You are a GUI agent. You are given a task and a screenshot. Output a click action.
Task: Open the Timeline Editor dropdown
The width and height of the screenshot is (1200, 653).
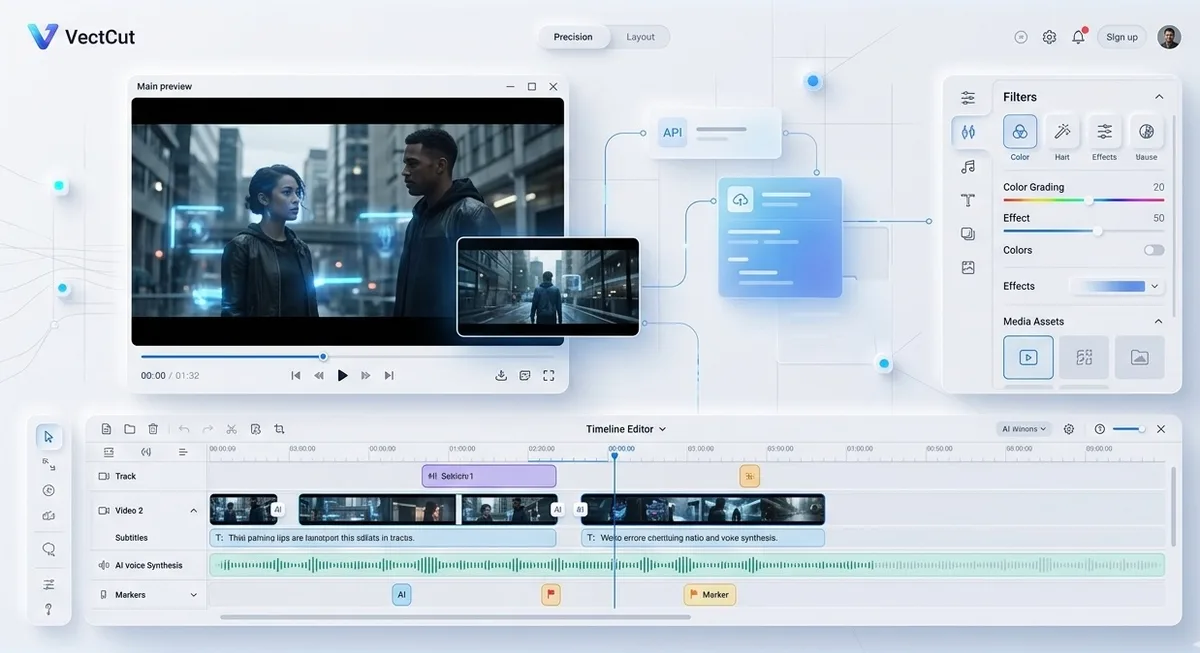(x=626, y=429)
